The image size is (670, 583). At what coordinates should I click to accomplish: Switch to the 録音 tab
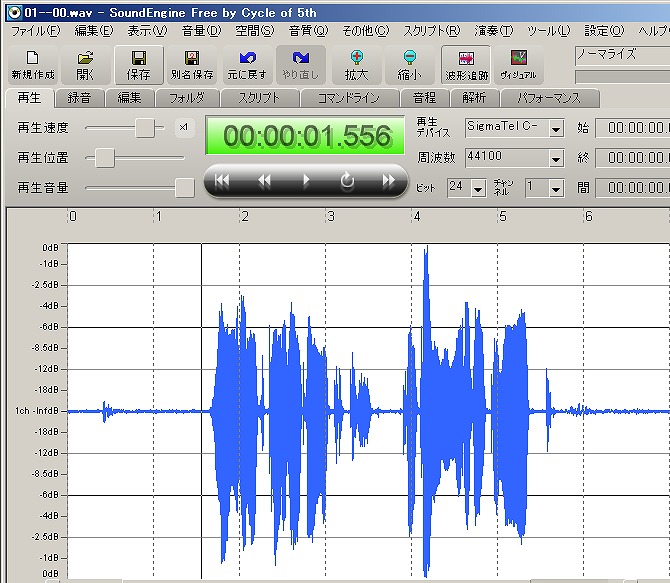click(79, 98)
